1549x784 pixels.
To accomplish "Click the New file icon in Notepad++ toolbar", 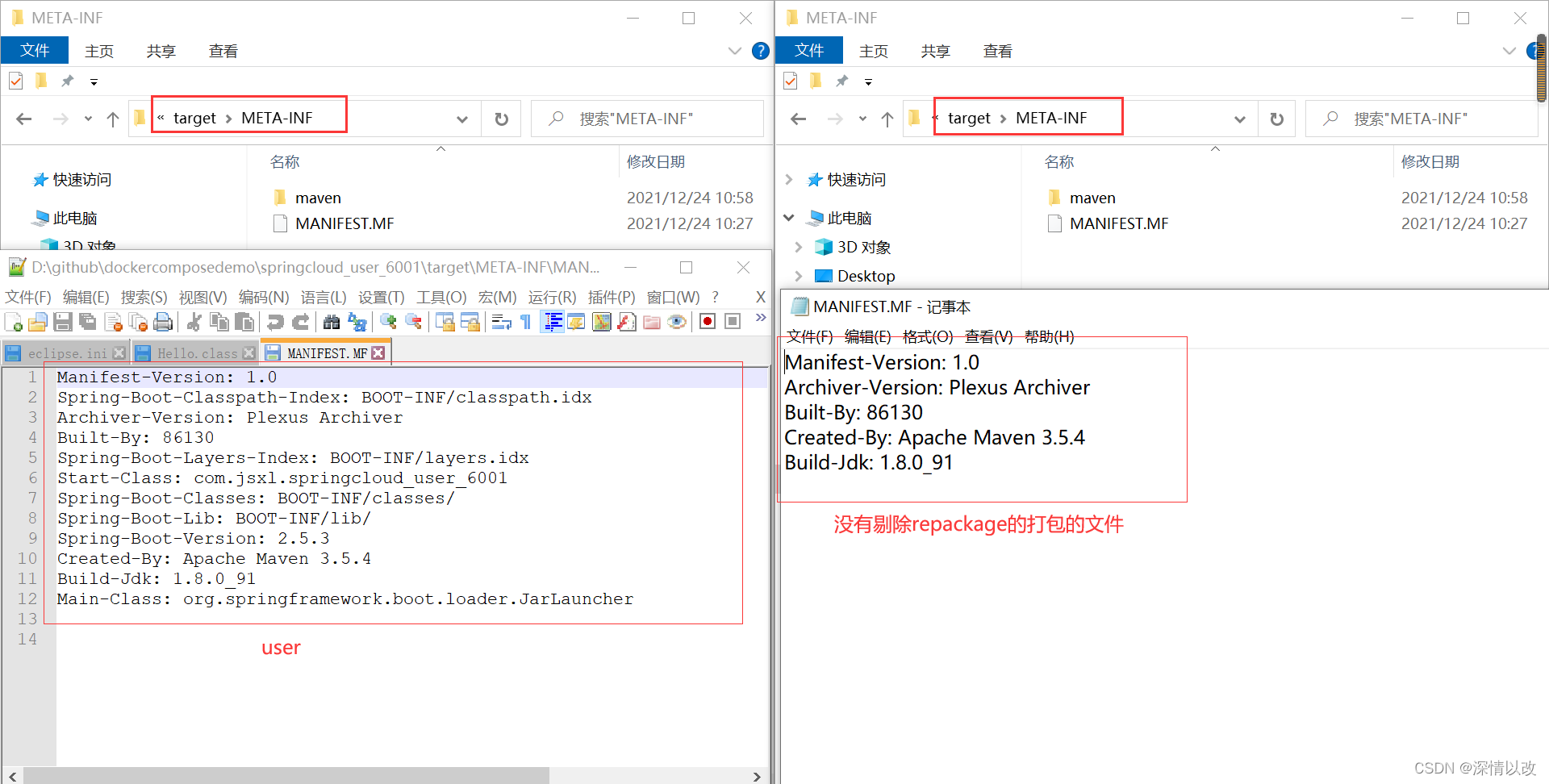I will pyautogui.click(x=14, y=323).
